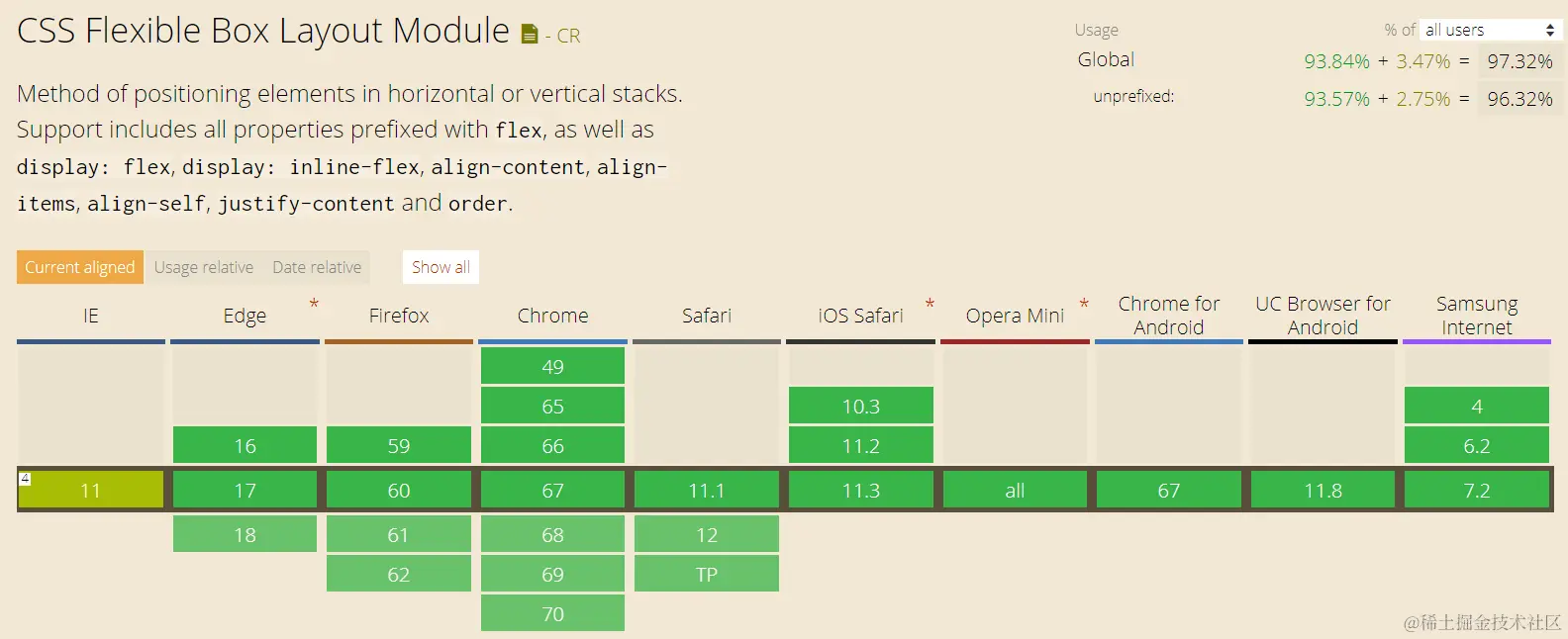Image resolution: width=1568 pixels, height=639 pixels.
Task: Click the note 4 marker on IE 11
Action: point(26,479)
